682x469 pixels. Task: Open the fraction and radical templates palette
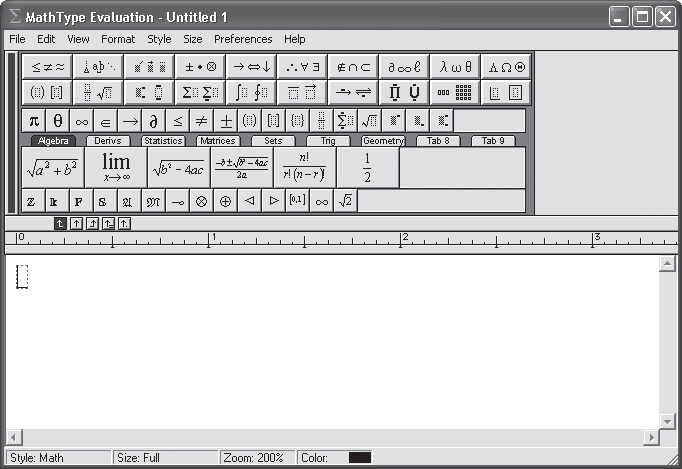tap(98, 93)
